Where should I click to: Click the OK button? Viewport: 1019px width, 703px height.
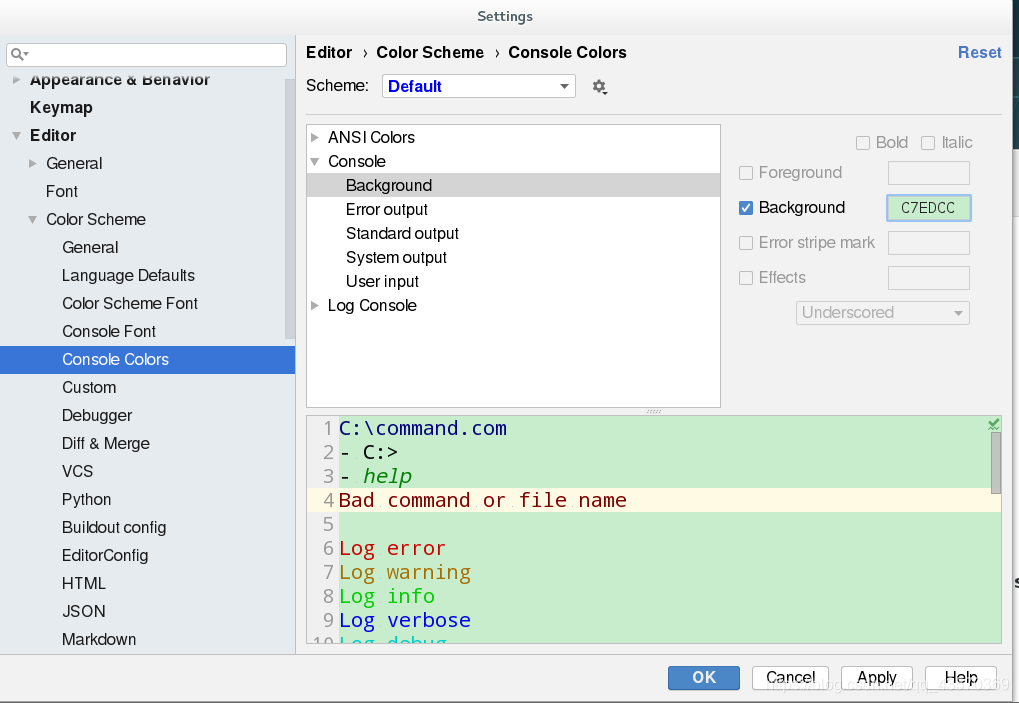coord(703,677)
